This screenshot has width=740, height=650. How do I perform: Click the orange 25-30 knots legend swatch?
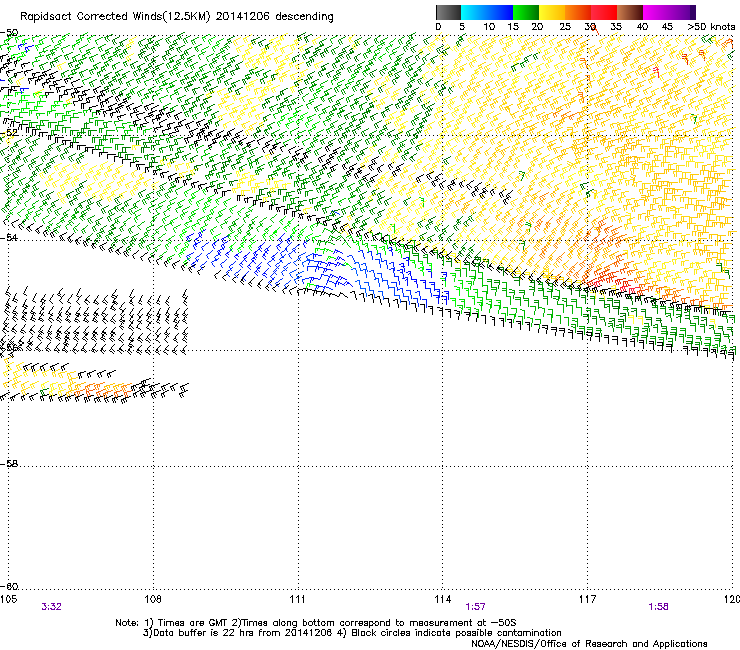click(578, 12)
